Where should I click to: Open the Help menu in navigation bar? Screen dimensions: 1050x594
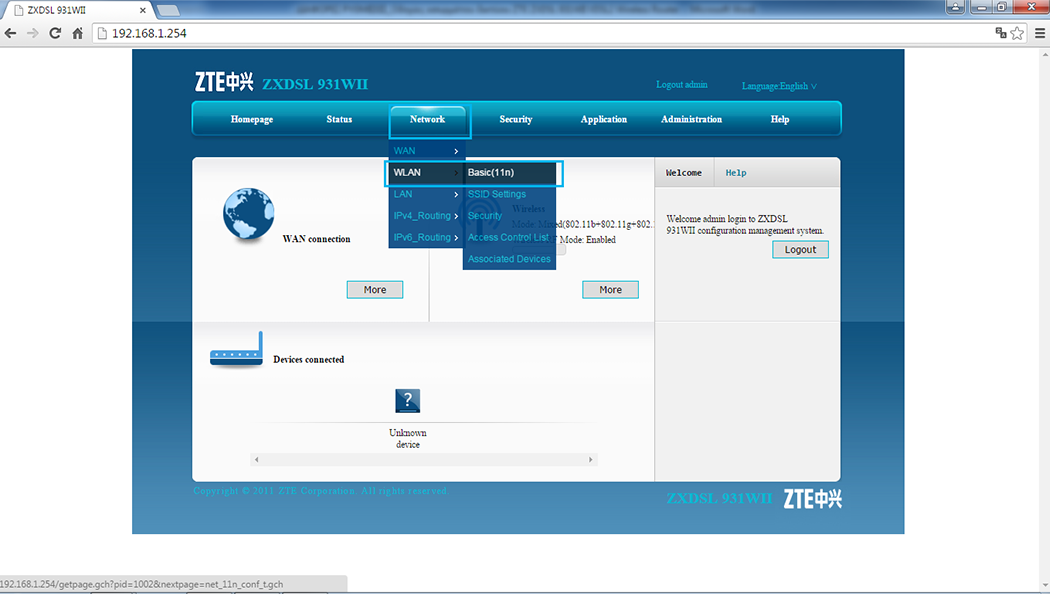tap(779, 119)
